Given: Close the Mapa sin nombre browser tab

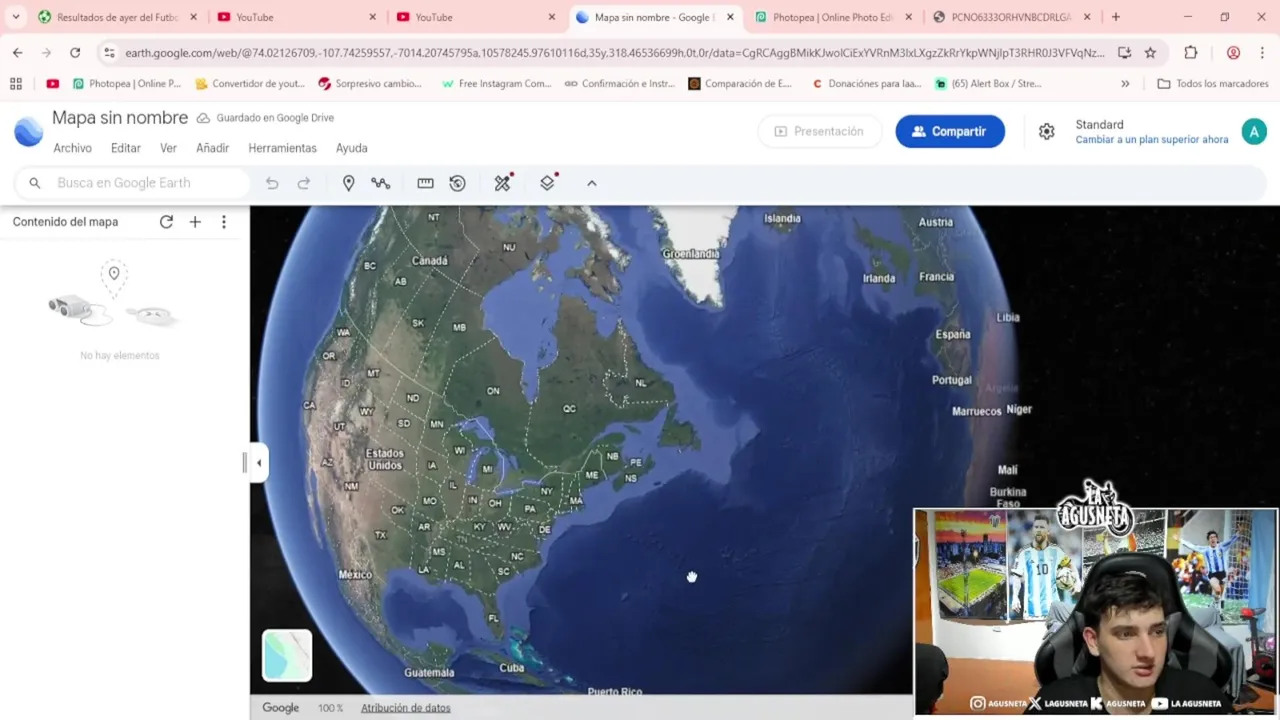Looking at the screenshot, I should (x=730, y=17).
